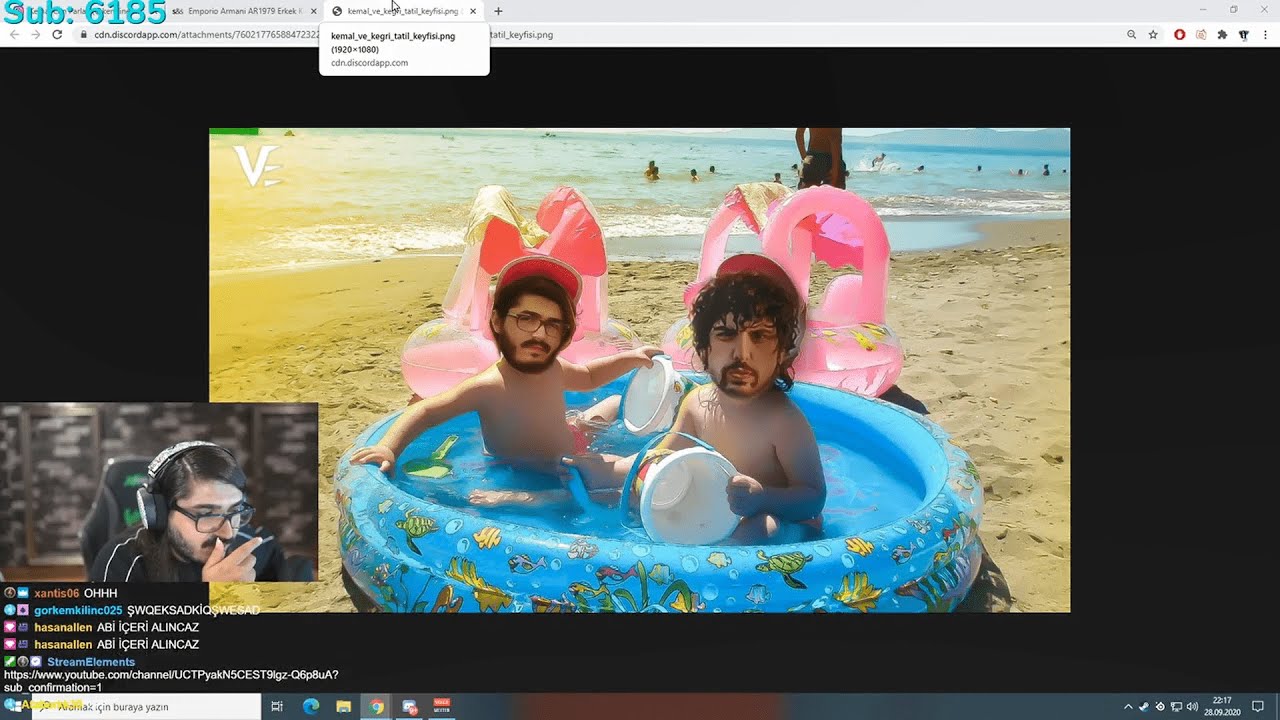The image size is (1280, 720).
Task: Switch to the Emporio Armani AR1979 tab
Action: click(245, 11)
